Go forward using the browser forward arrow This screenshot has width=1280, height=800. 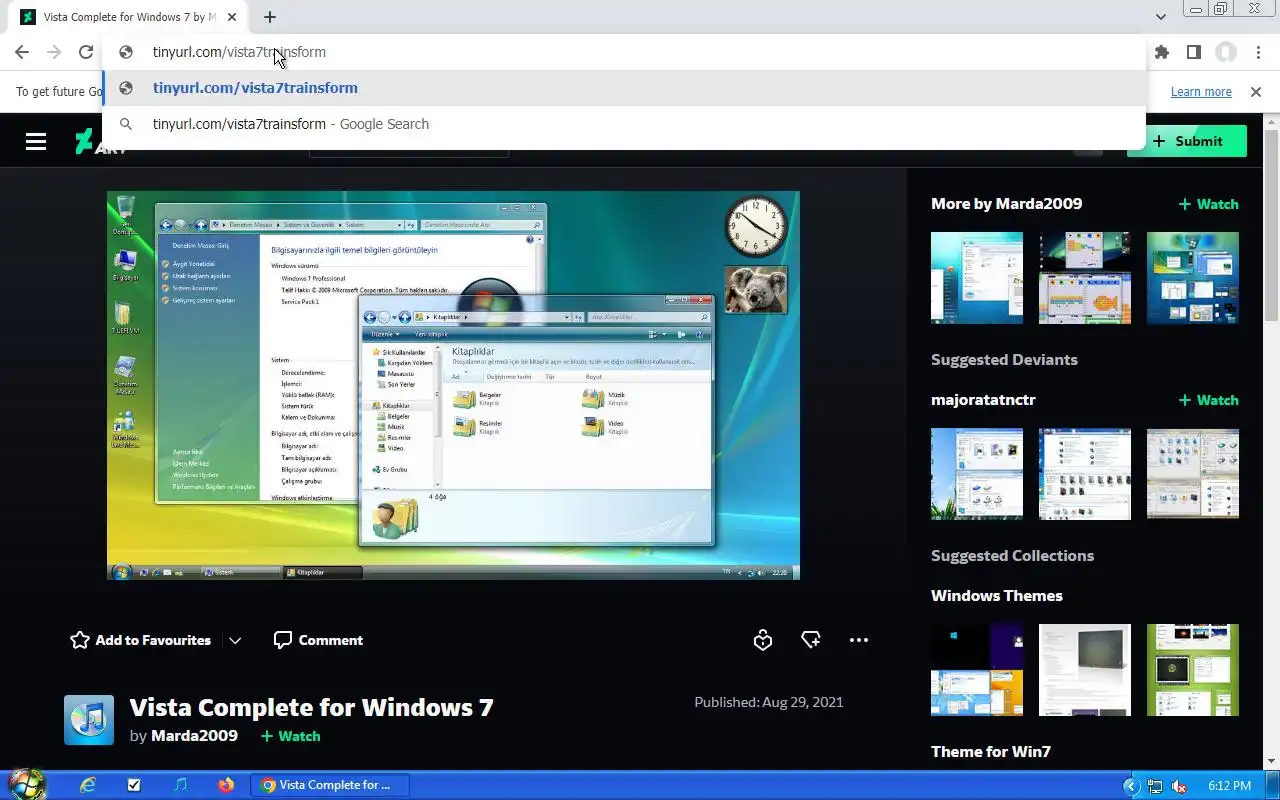coord(54,52)
